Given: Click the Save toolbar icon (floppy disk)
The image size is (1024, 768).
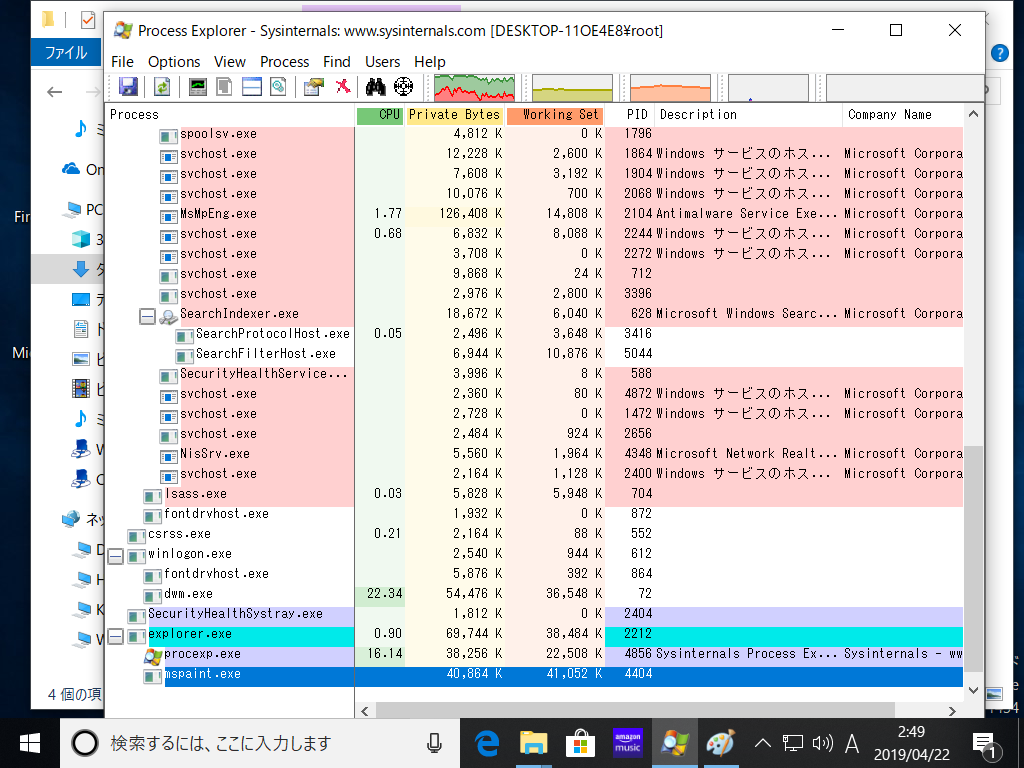Looking at the screenshot, I should pyautogui.click(x=128, y=86).
